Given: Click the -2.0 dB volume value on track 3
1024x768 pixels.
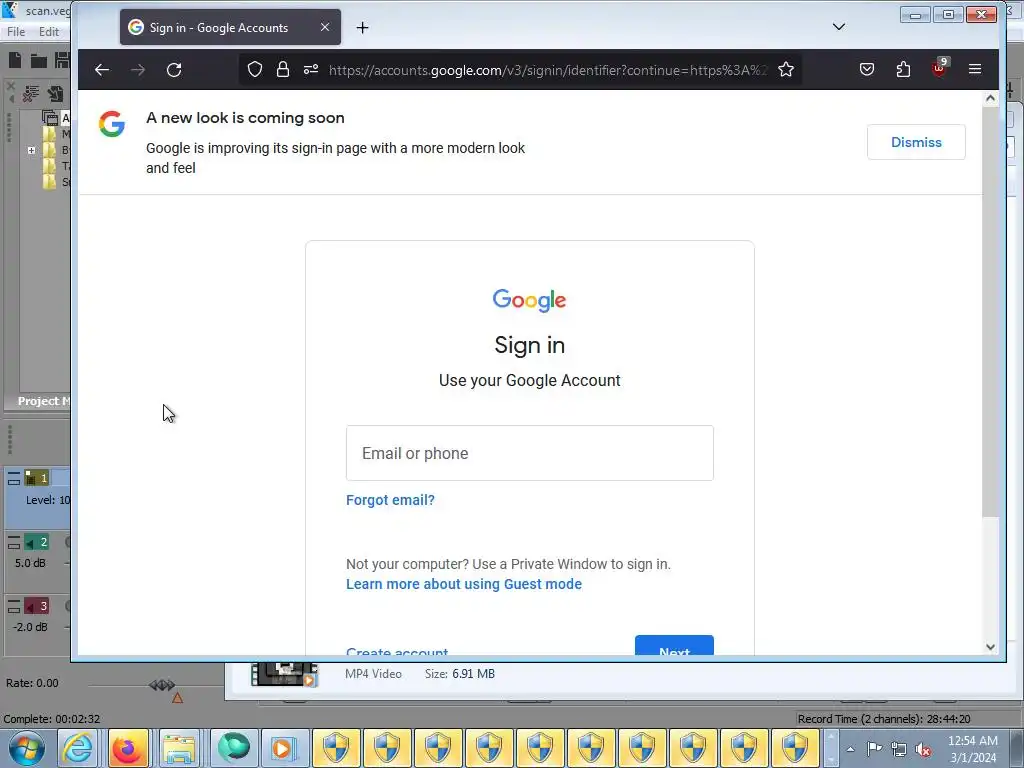Looking at the screenshot, I should point(30,627).
